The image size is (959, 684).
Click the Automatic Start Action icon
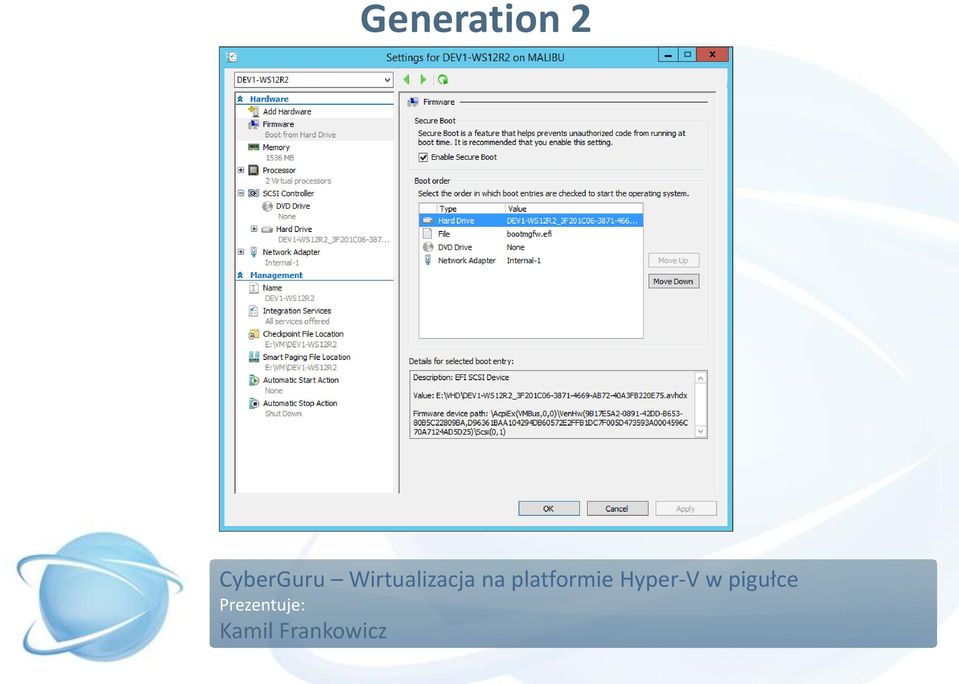(254, 380)
